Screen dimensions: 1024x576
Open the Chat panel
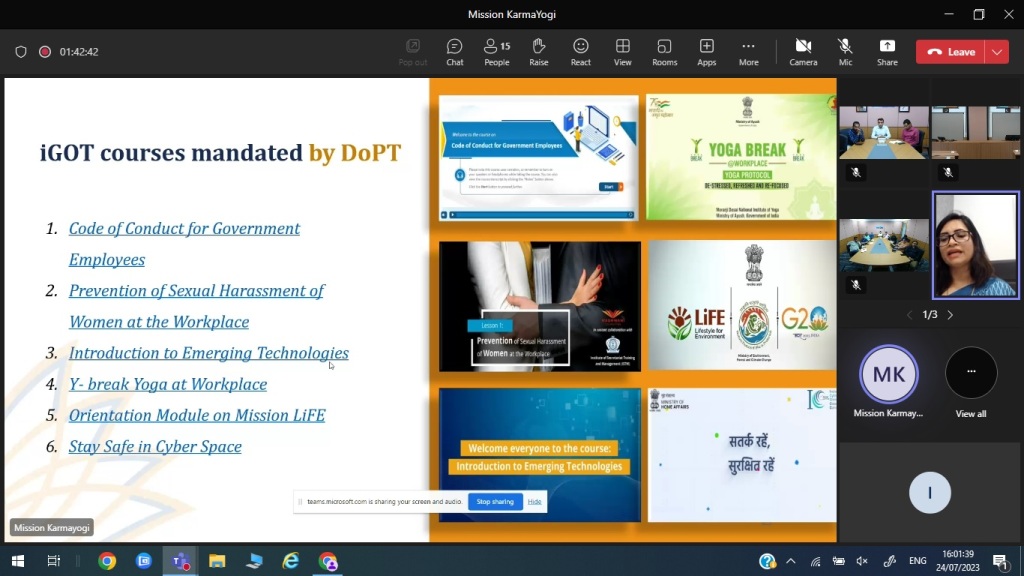click(x=455, y=52)
